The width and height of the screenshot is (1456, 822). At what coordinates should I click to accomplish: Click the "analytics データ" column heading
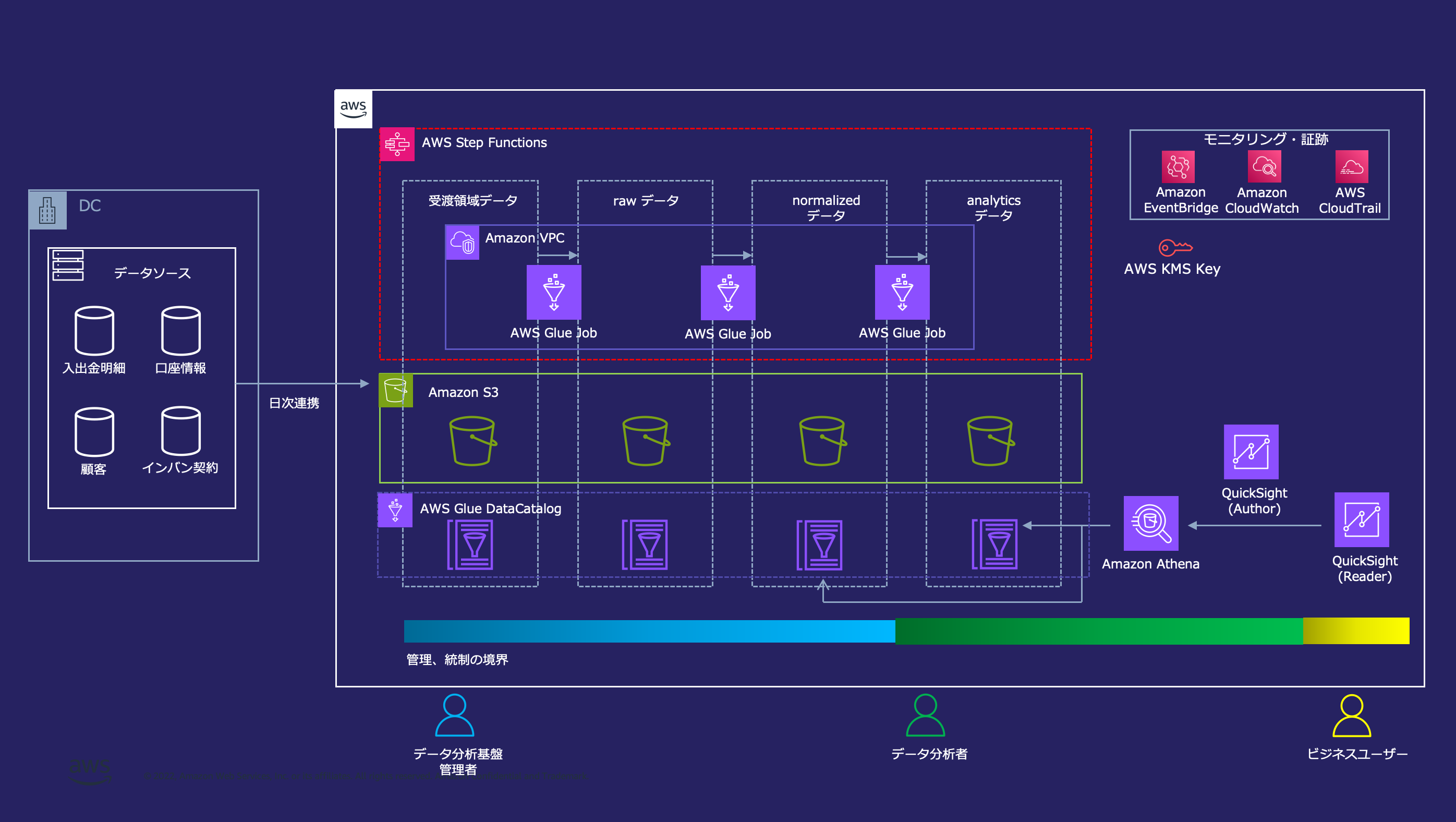(993, 208)
